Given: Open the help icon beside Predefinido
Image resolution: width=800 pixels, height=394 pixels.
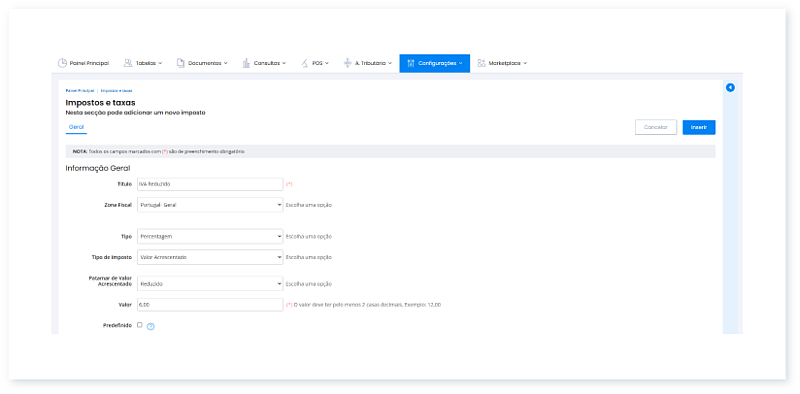Looking at the screenshot, I should coord(151,327).
